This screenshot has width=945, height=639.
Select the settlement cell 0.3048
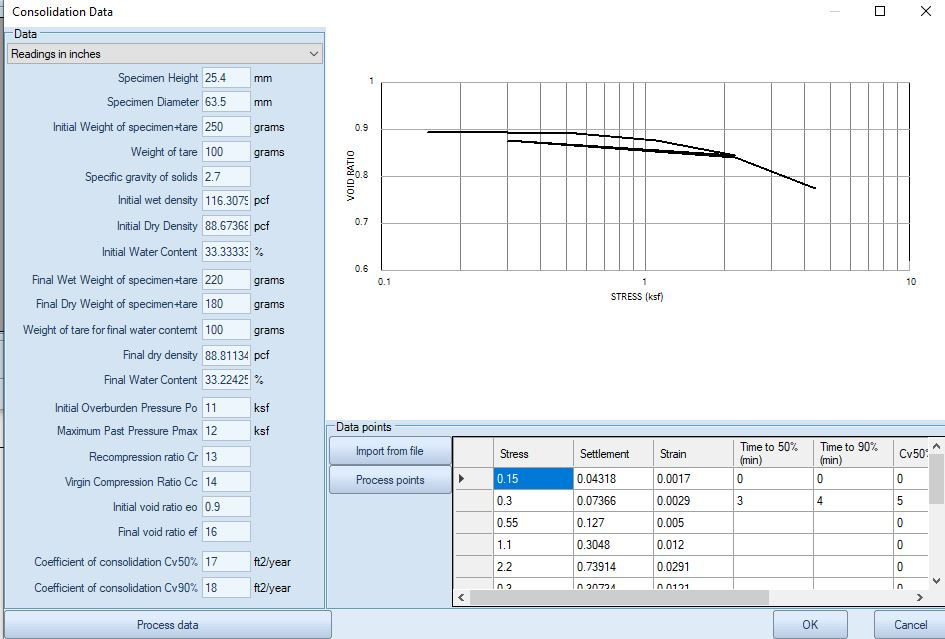point(613,544)
